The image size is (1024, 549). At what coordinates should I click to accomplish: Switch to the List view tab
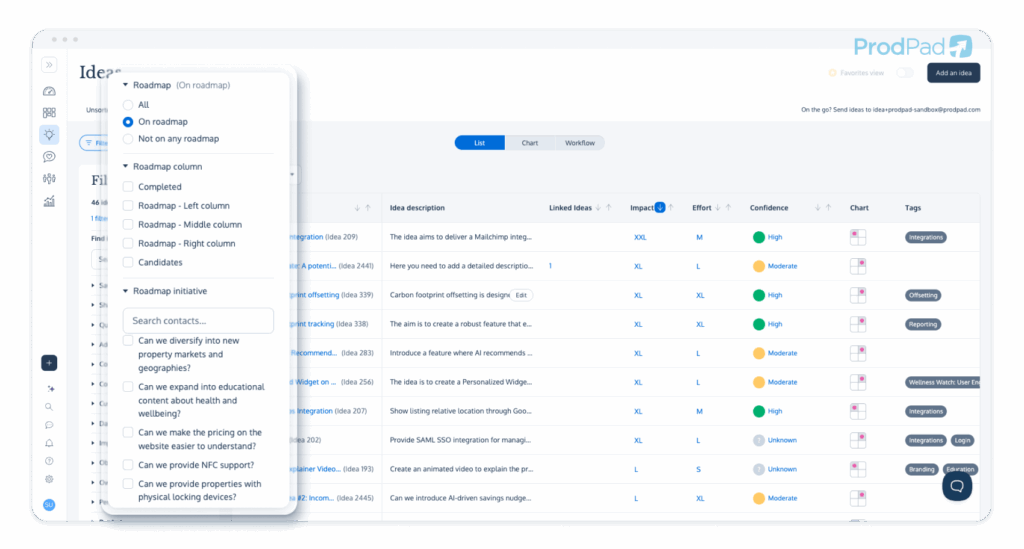pos(479,143)
